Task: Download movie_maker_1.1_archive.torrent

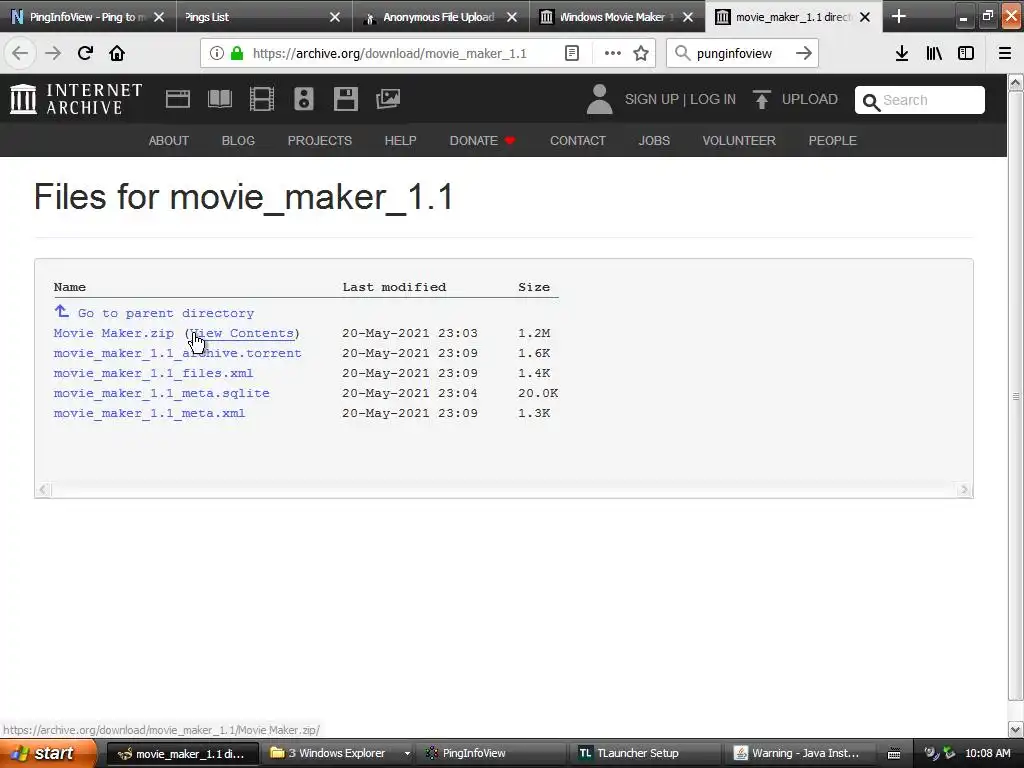Action: pos(178,353)
